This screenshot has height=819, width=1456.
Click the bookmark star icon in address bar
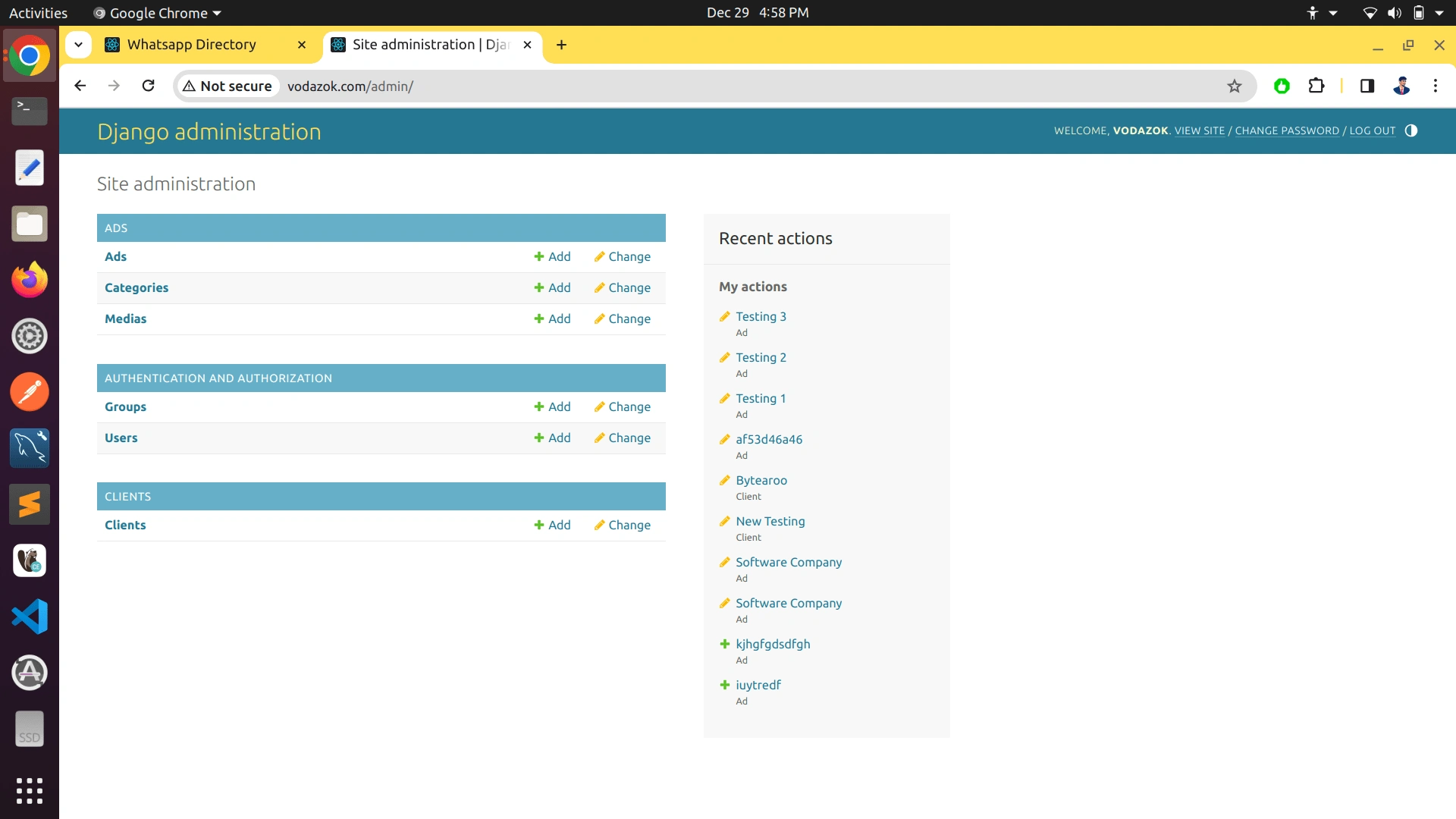(1233, 85)
